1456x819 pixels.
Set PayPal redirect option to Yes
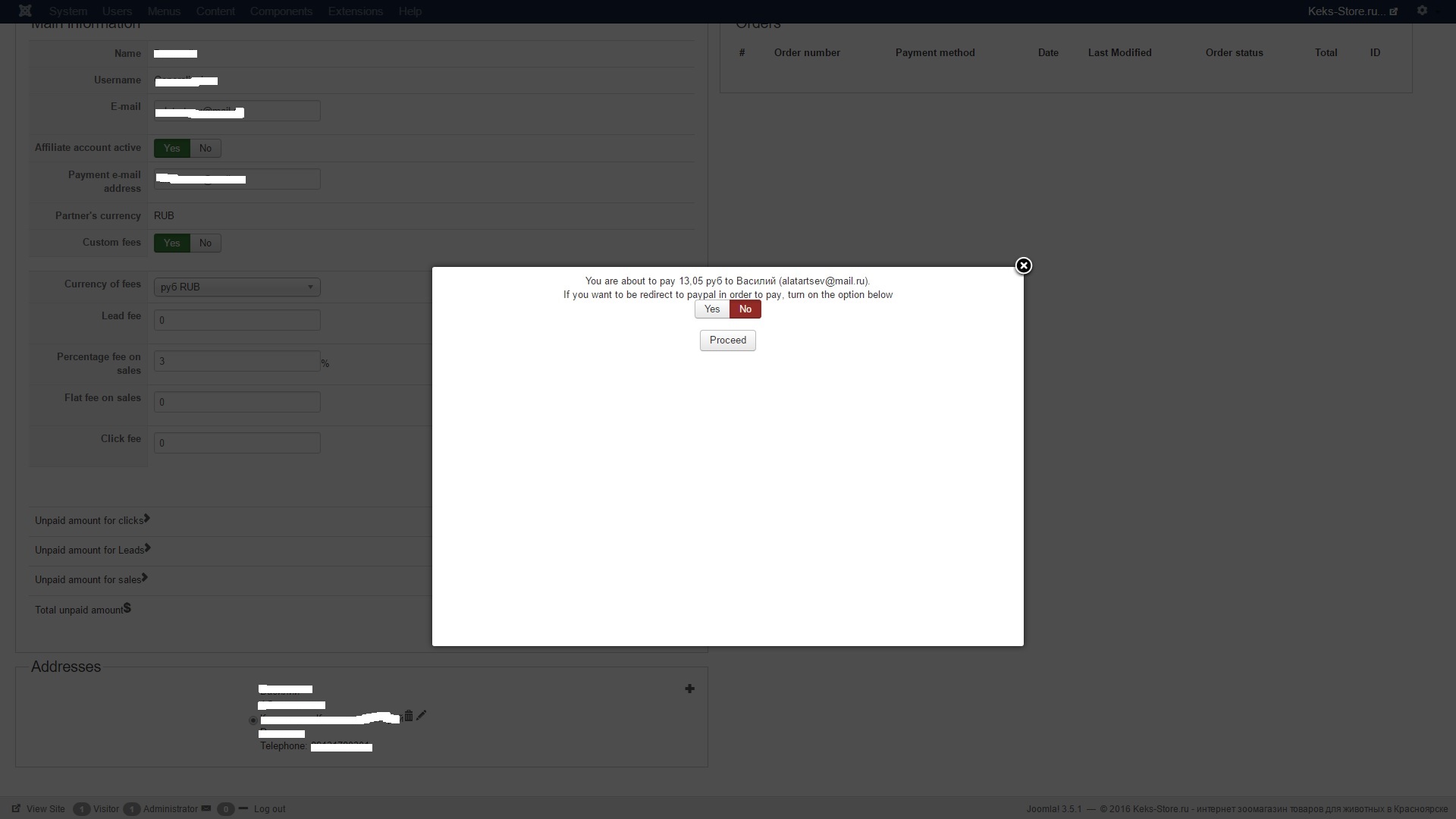click(x=711, y=309)
